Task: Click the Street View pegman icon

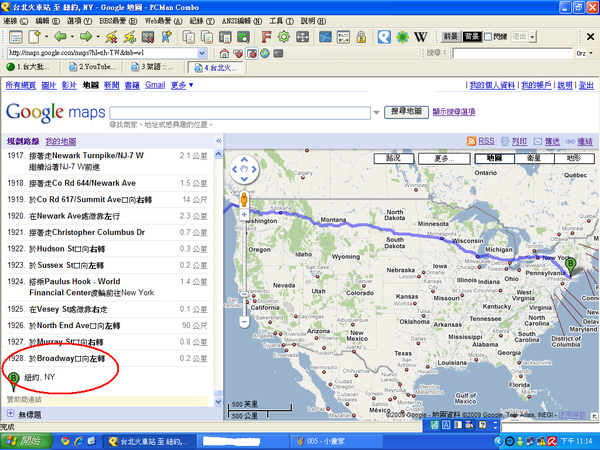Action: tap(244, 200)
